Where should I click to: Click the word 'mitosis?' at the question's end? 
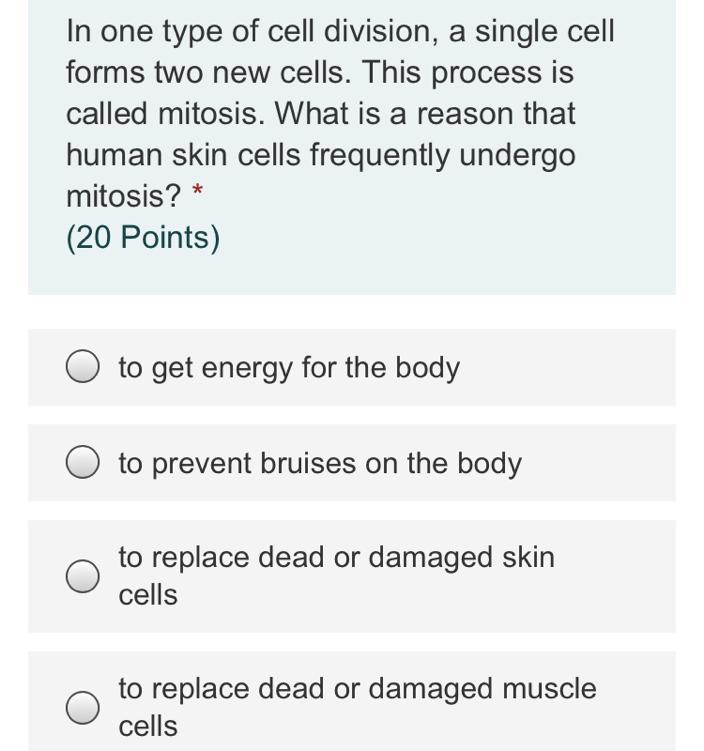pos(124,196)
